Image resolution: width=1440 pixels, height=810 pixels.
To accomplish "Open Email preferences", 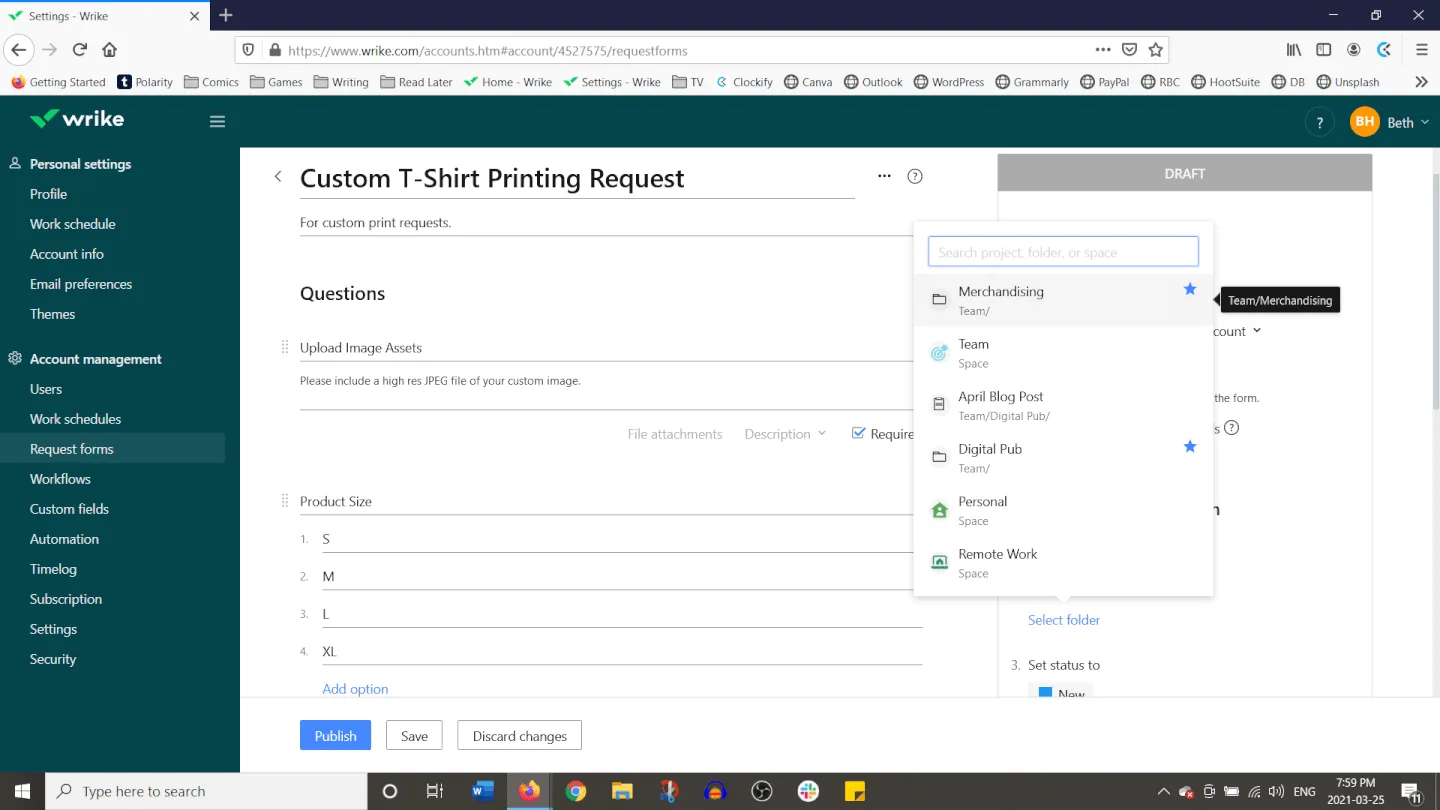I will 81,284.
